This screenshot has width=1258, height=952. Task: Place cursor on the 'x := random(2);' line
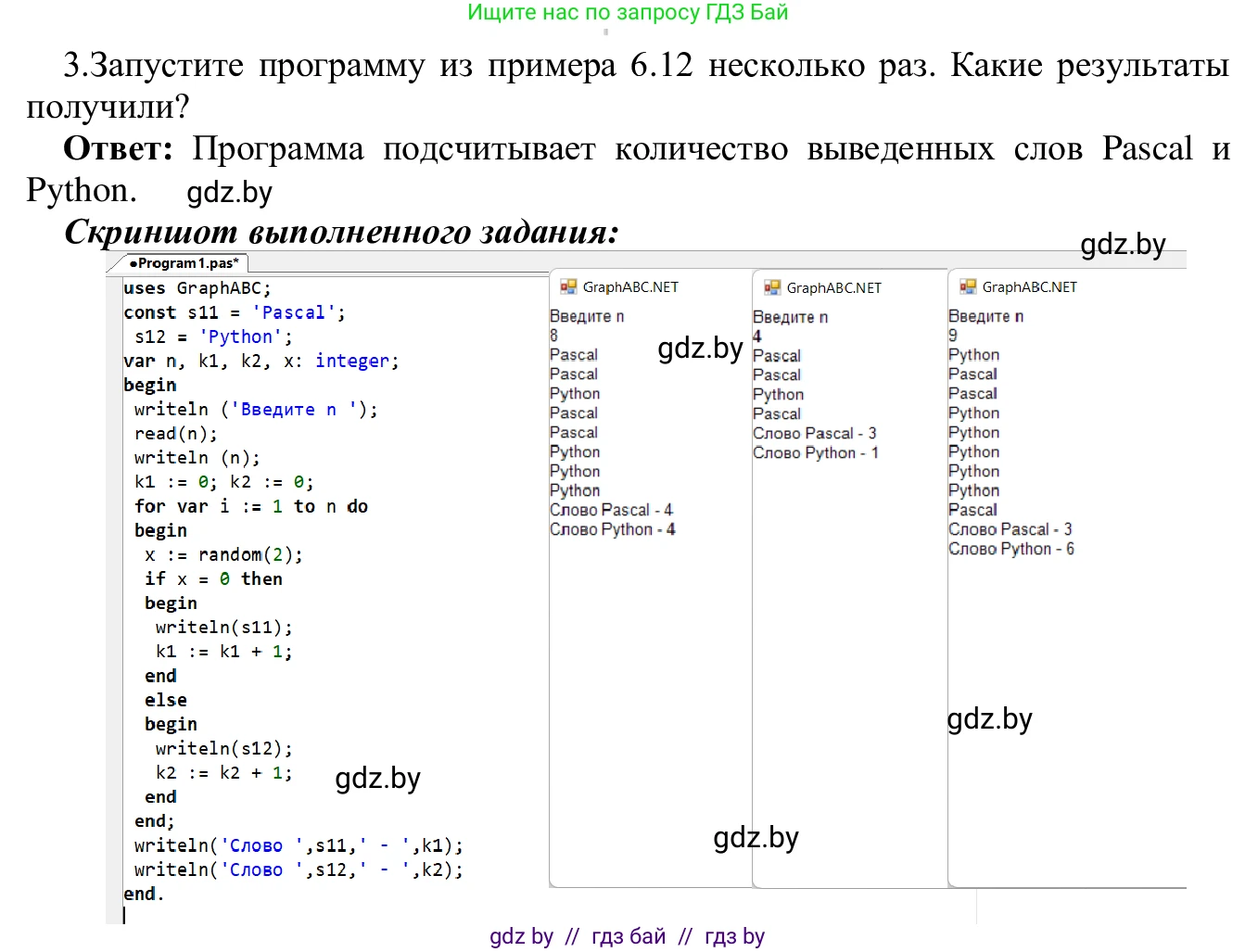click(223, 554)
